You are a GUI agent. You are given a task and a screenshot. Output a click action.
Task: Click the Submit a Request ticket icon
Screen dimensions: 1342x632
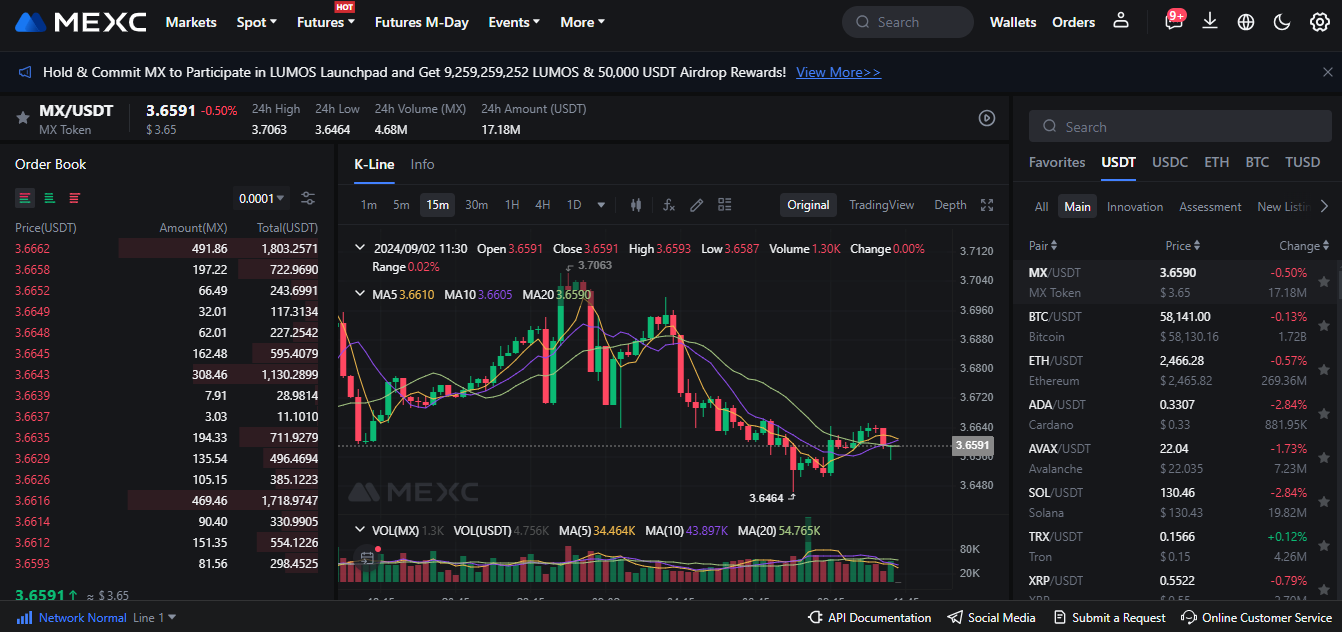pyautogui.click(x=1059, y=618)
